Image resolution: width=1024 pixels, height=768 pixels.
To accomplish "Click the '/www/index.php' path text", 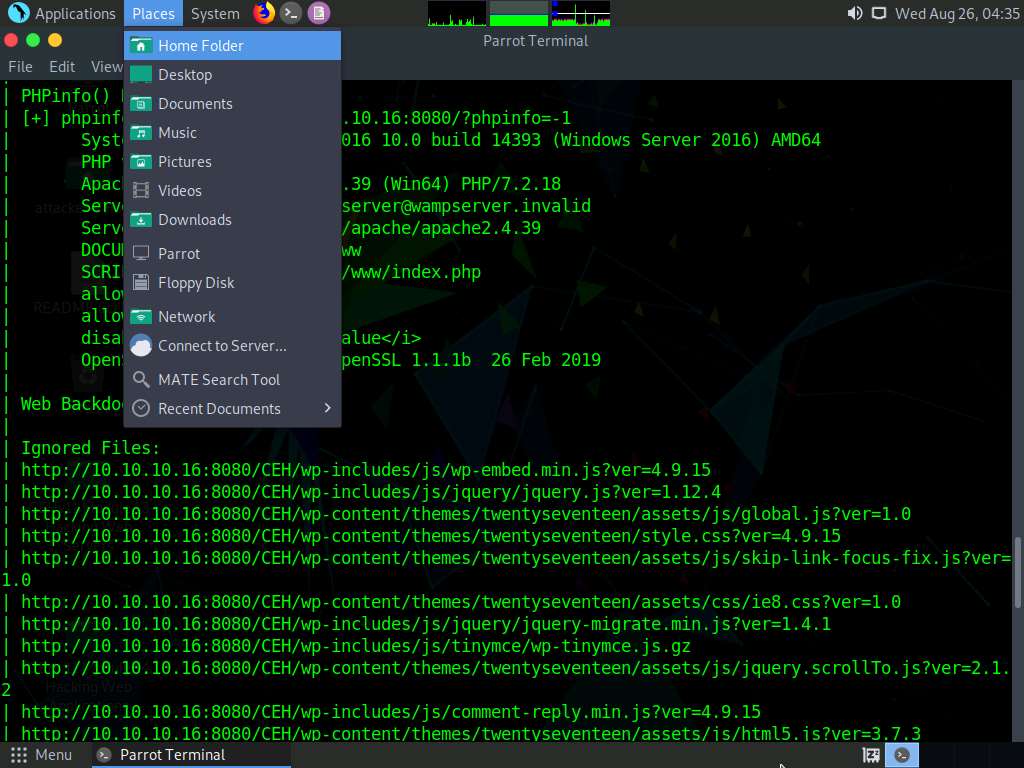I will coord(411,272).
